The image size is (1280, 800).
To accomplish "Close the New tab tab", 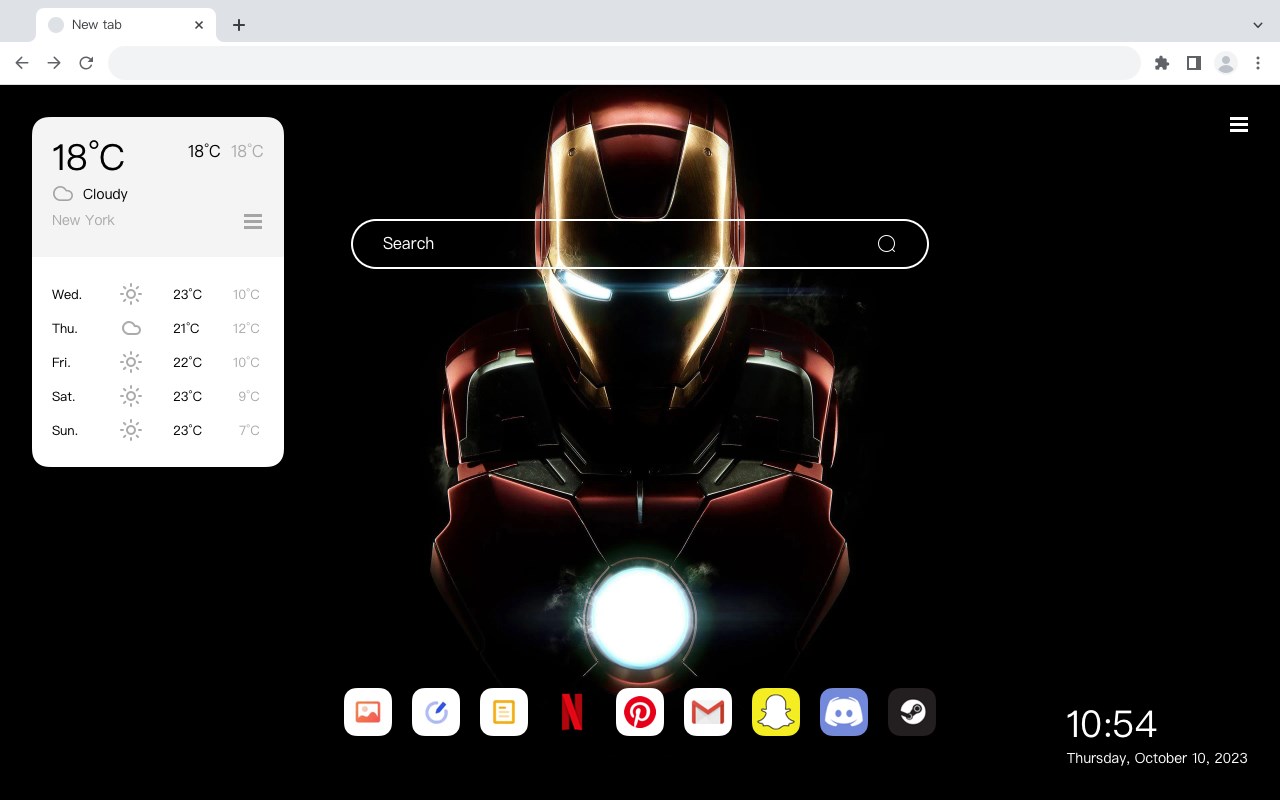I will (199, 25).
